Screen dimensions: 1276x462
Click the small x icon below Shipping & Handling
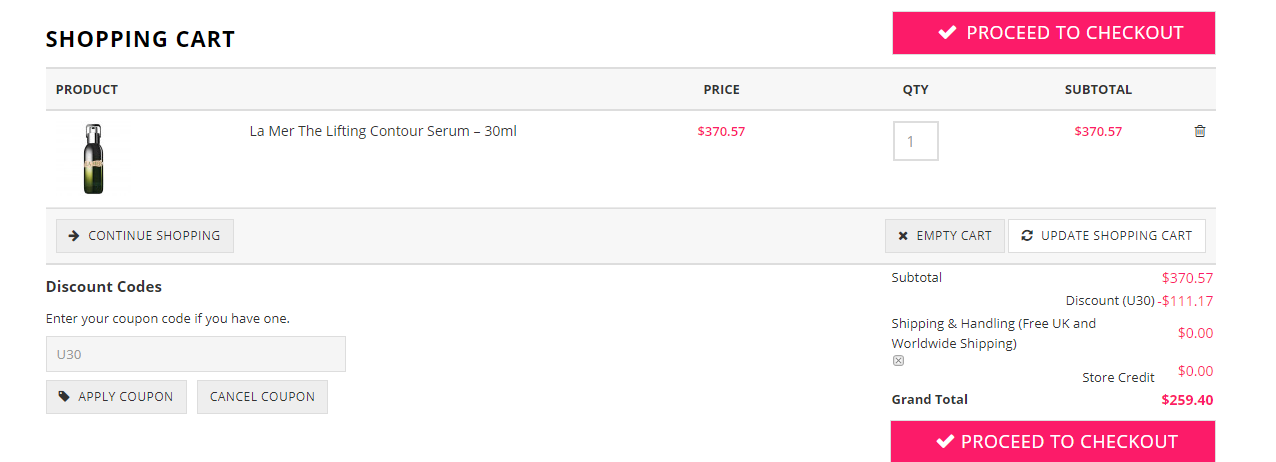[x=898, y=361]
